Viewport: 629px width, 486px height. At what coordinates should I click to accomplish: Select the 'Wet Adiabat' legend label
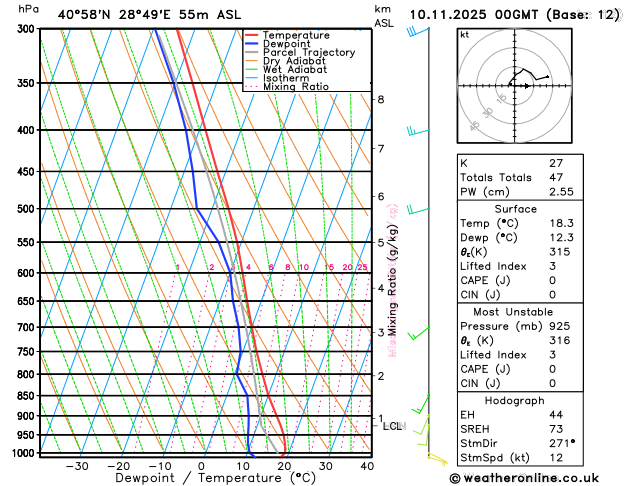pyautogui.click(x=295, y=69)
